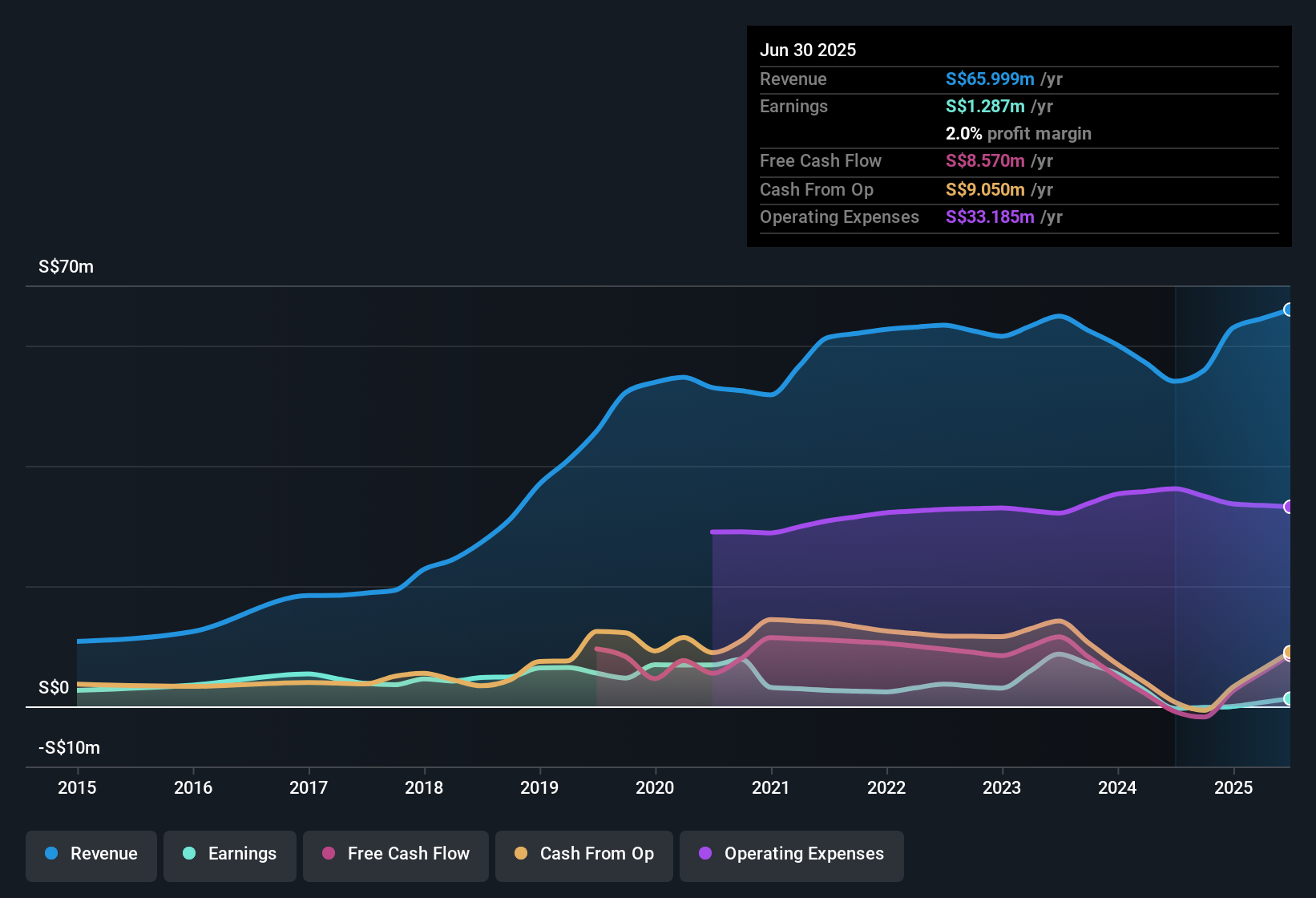
Task: Expand details for the 2.0% profit margin row
Action: (1018, 134)
